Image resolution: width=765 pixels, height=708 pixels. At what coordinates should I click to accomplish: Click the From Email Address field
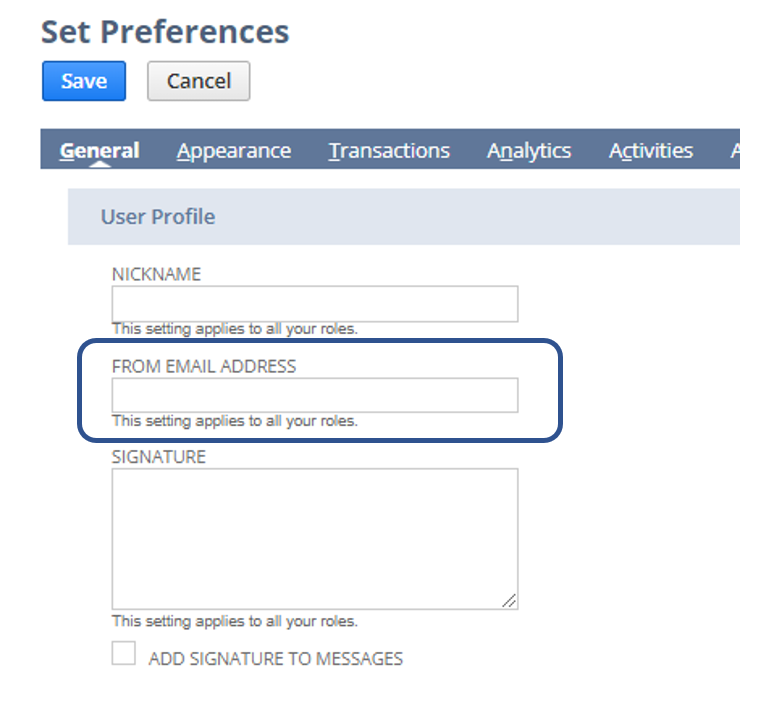(x=315, y=395)
